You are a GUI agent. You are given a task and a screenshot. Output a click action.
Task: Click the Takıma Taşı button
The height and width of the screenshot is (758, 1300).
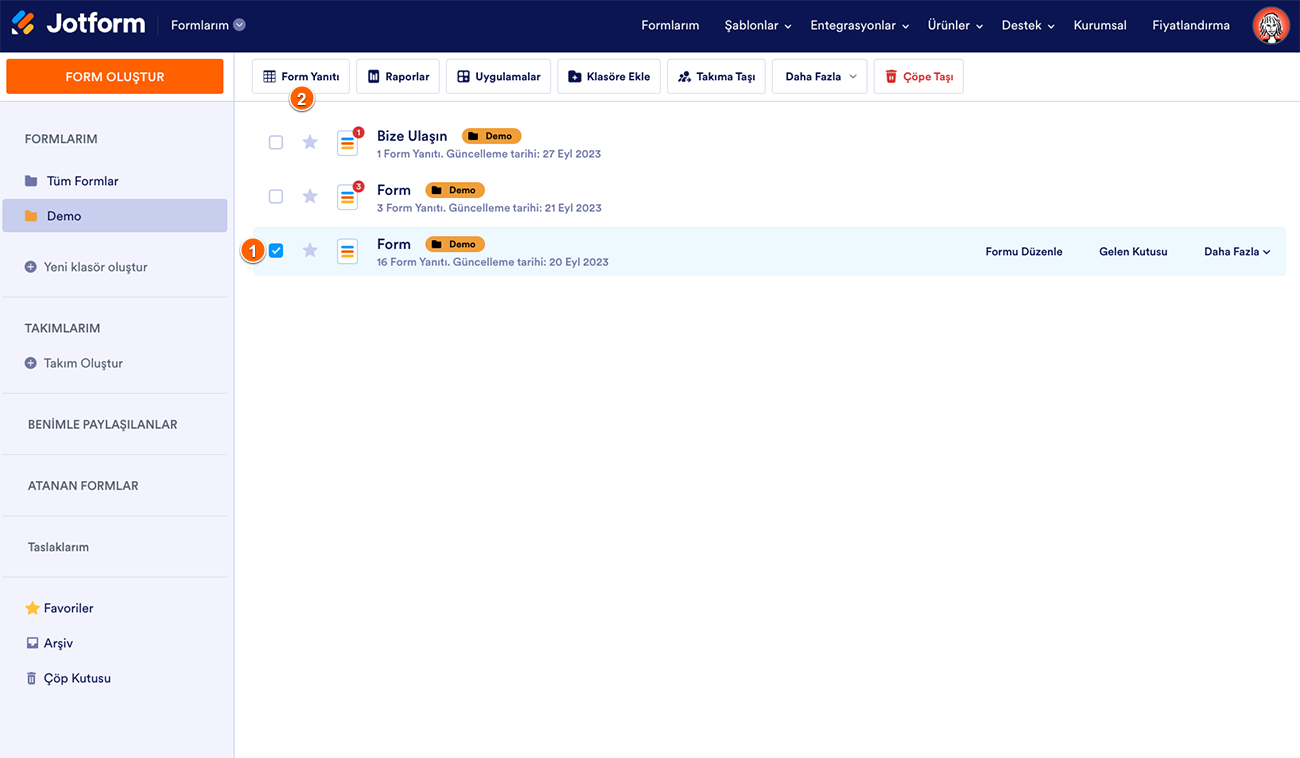point(717,77)
